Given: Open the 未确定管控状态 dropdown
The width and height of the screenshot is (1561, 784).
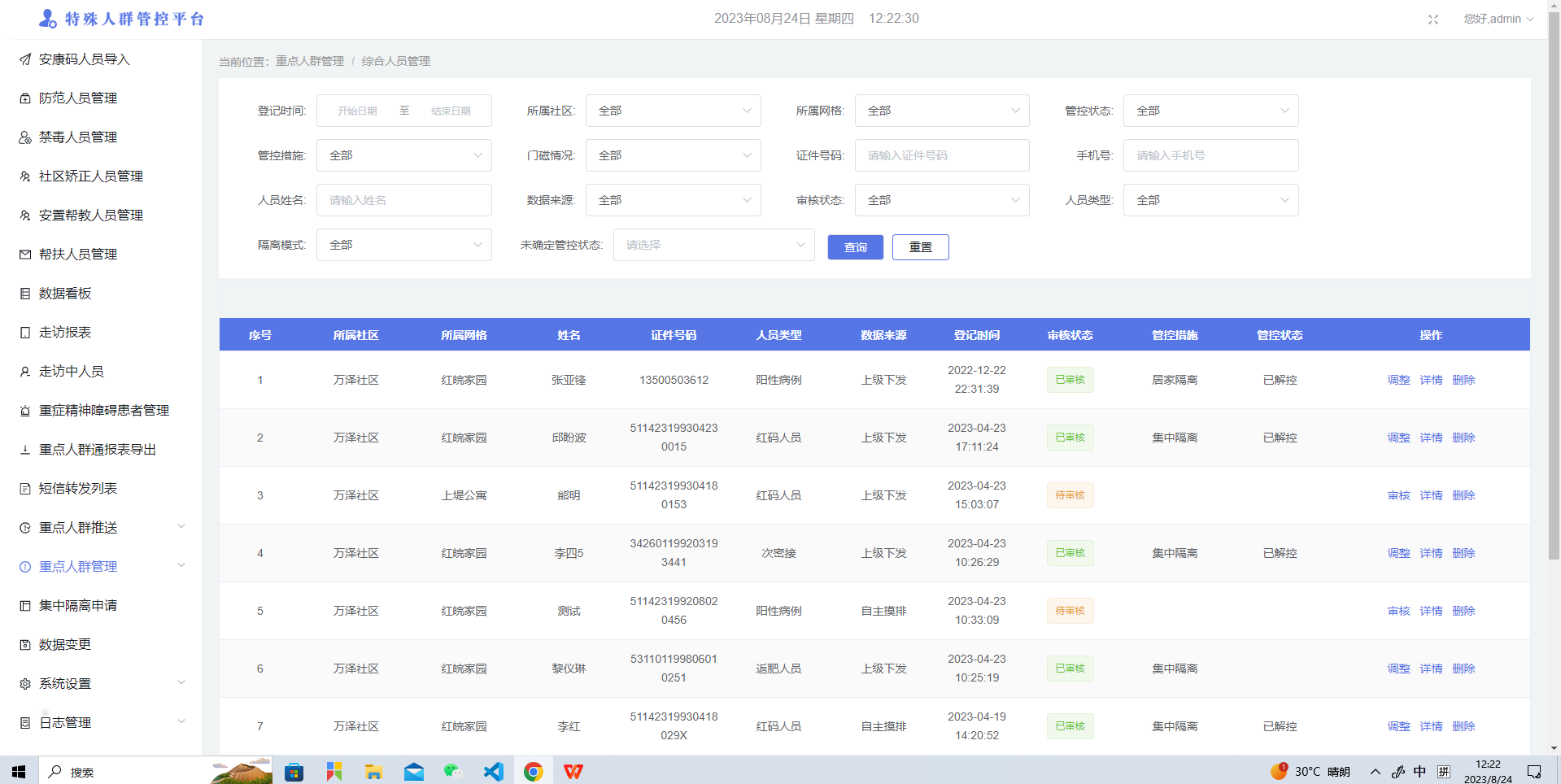Looking at the screenshot, I should point(713,245).
